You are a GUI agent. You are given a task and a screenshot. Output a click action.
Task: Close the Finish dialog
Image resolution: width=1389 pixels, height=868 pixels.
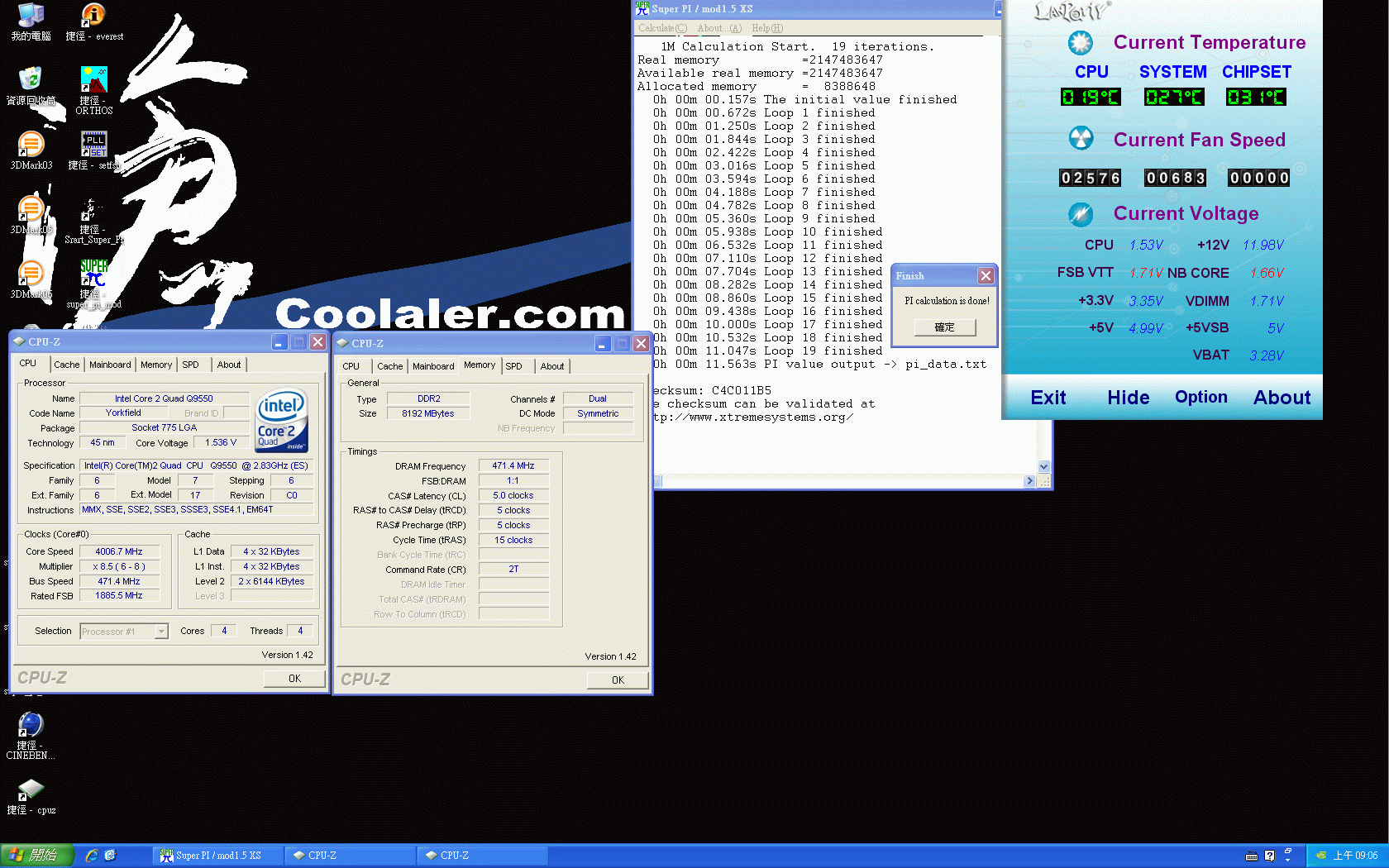tap(986, 276)
